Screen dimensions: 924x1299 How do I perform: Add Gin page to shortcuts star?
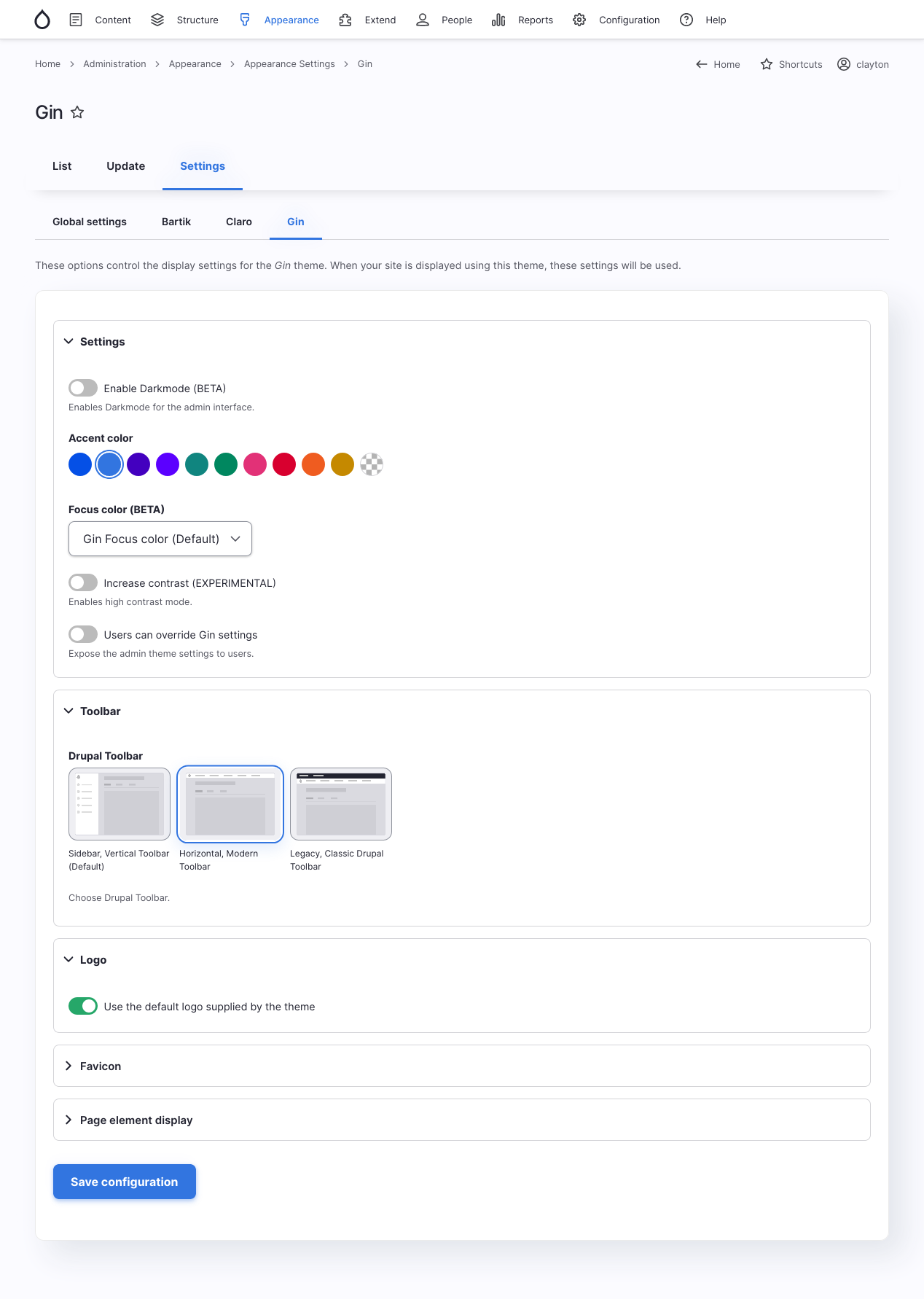coord(77,112)
